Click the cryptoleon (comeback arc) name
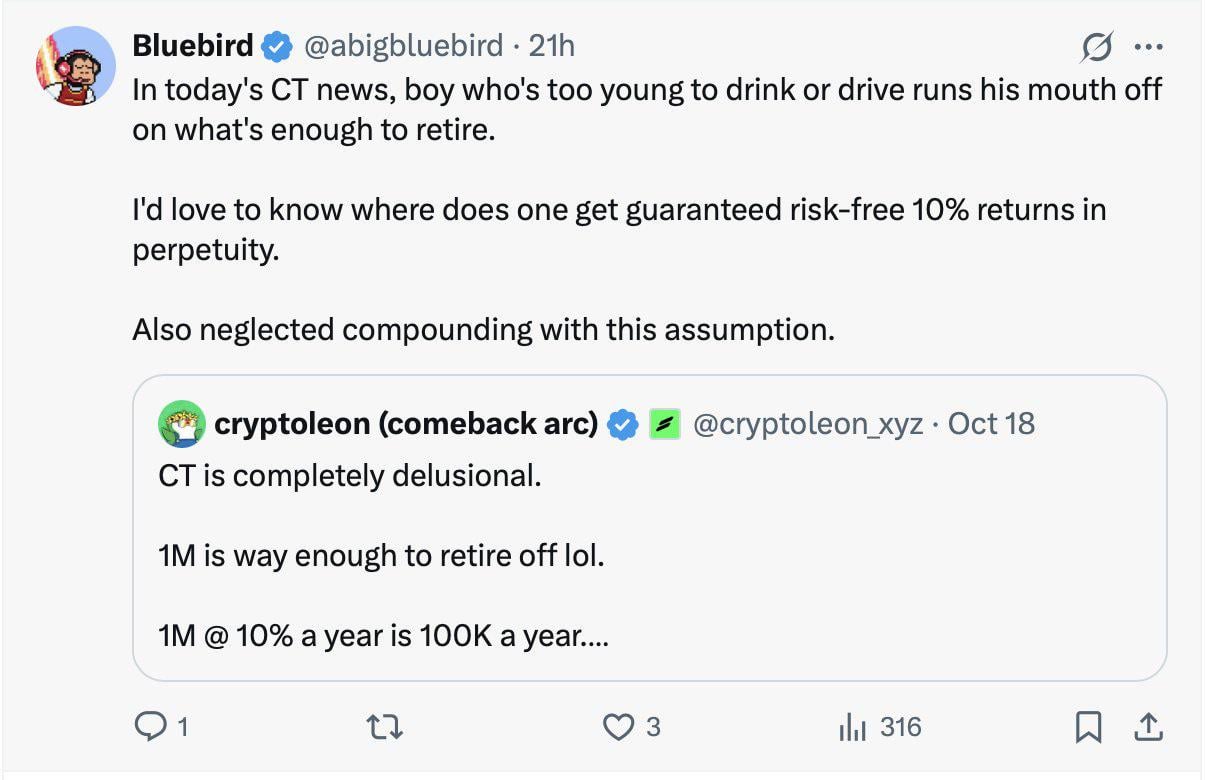 coord(406,424)
